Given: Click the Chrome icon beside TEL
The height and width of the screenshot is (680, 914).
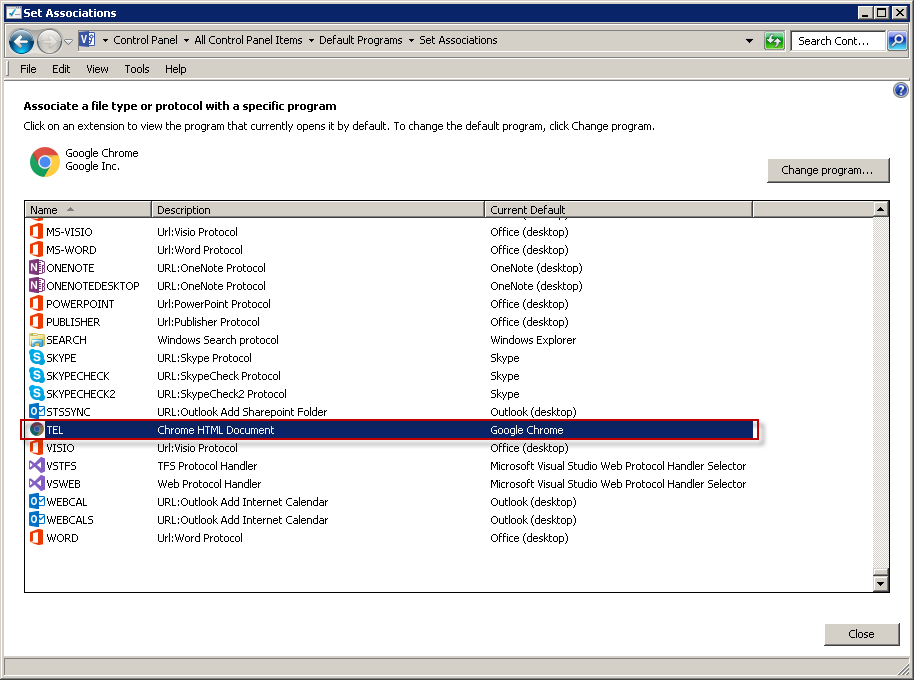Looking at the screenshot, I should click(37, 429).
